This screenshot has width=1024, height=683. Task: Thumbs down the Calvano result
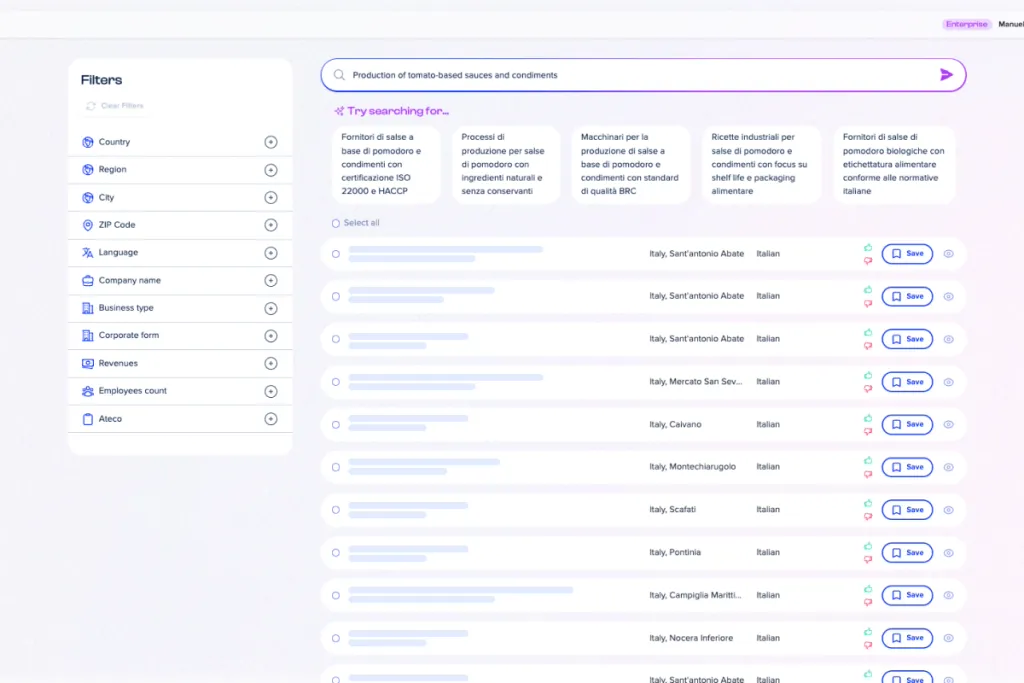[x=868, y=432]
